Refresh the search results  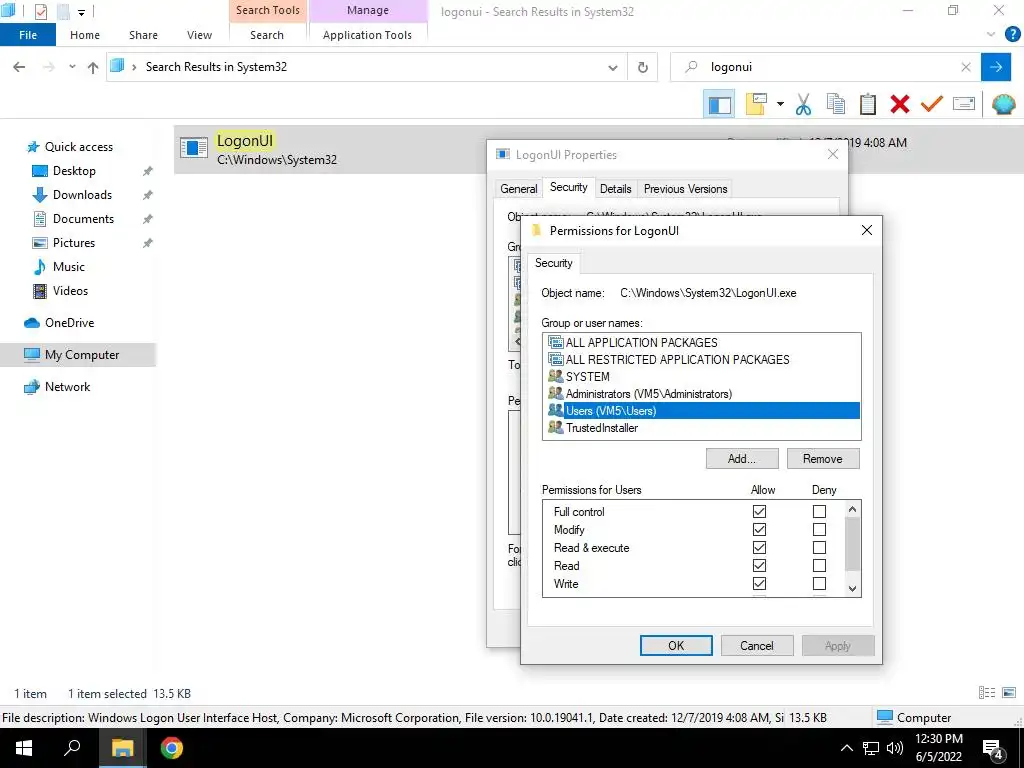click(x=643, y=67)
